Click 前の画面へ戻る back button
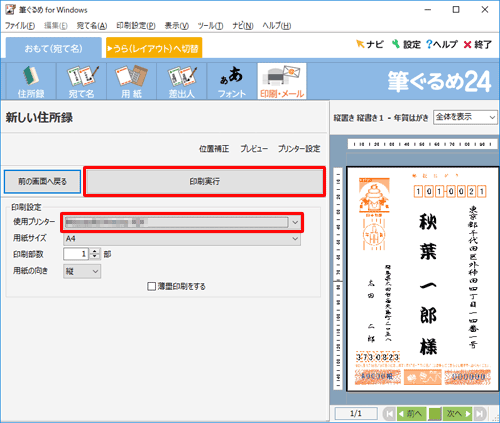 (42, 182)
